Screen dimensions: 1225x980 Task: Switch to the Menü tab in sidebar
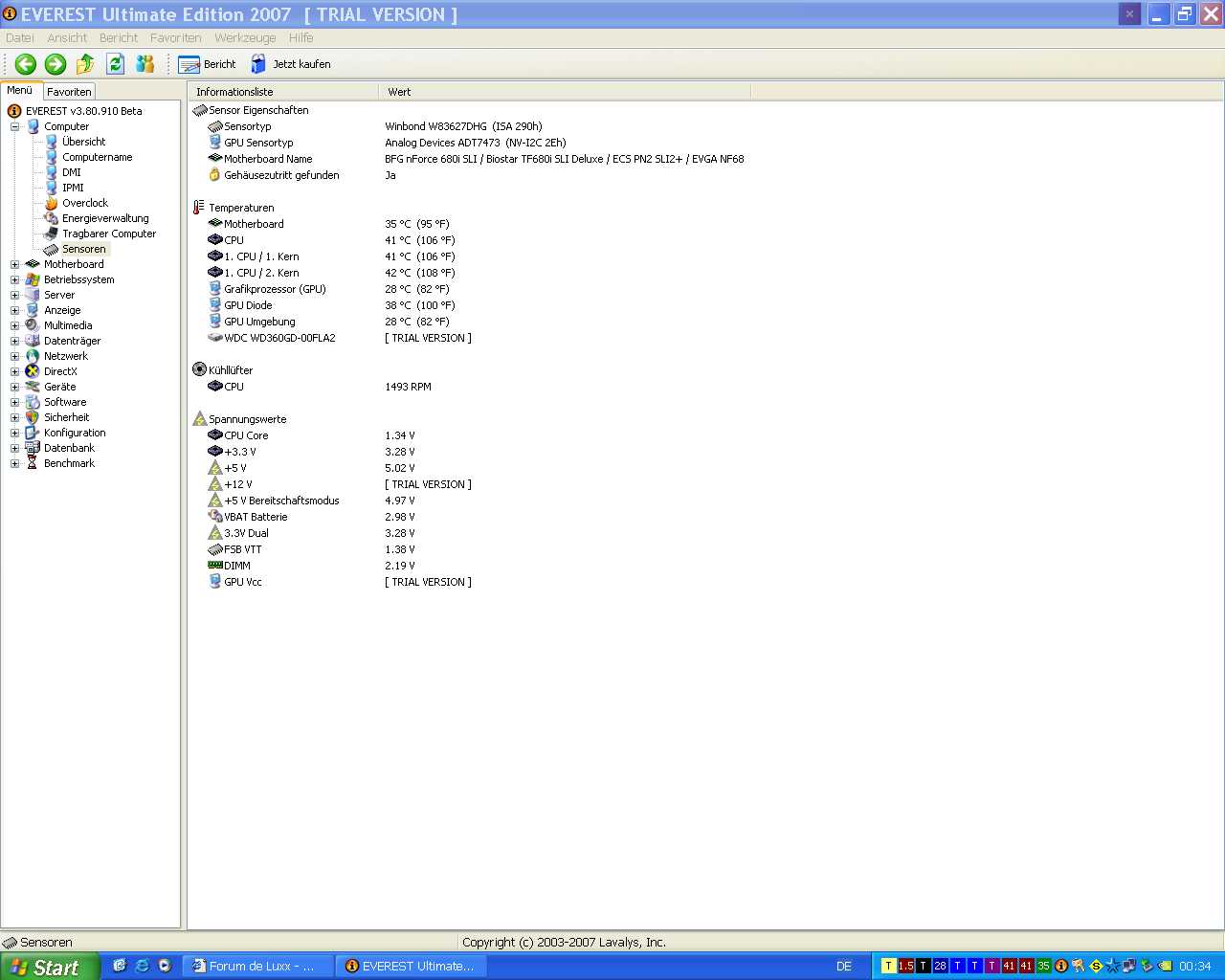pyautogui.click(x=20, y=91)
